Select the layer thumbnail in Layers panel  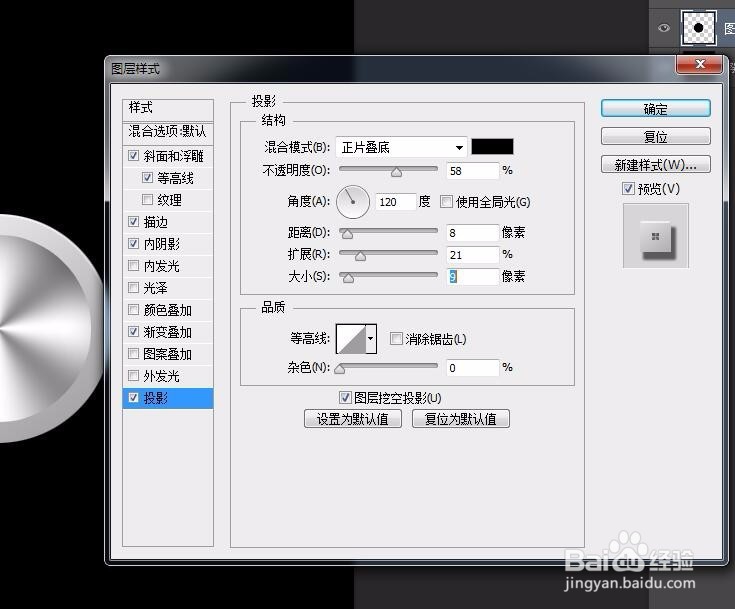(x=698, y=28)
